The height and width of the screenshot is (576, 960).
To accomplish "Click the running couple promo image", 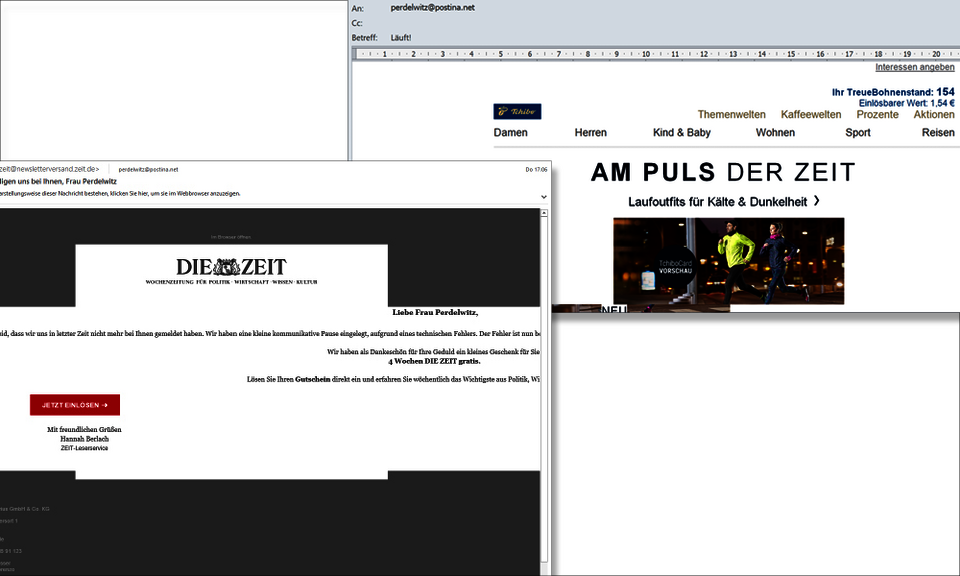I will [760, 258].
